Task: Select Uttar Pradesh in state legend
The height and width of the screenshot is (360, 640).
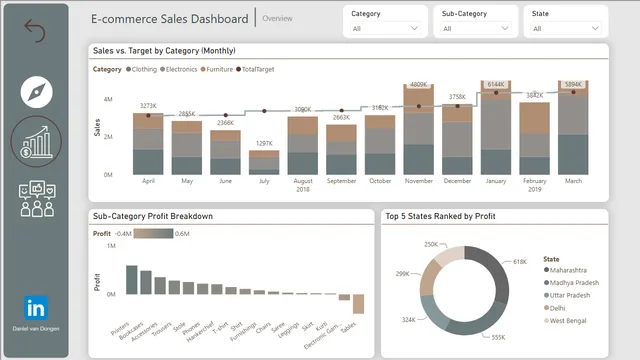Action: click(567, 296)
